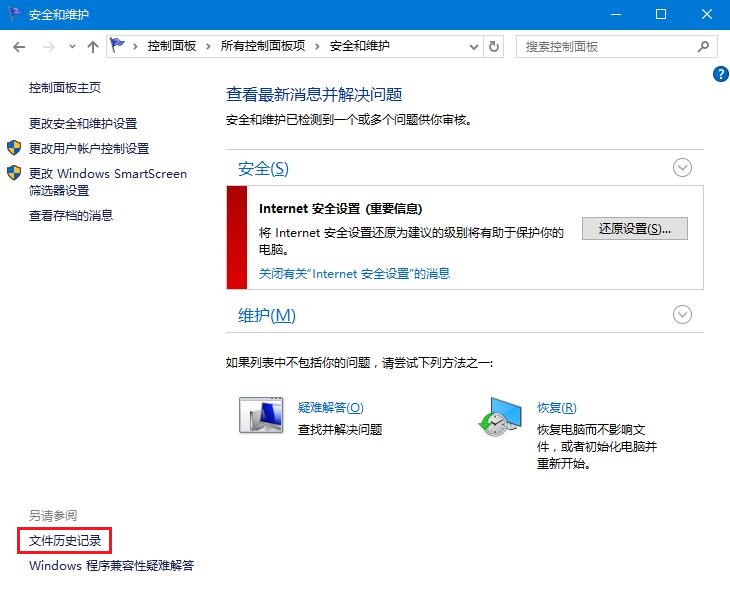Select 所有控制面板项 in the breadcrumb
The height and width of the screenshot is (592, 730).
tap(263, 46)
